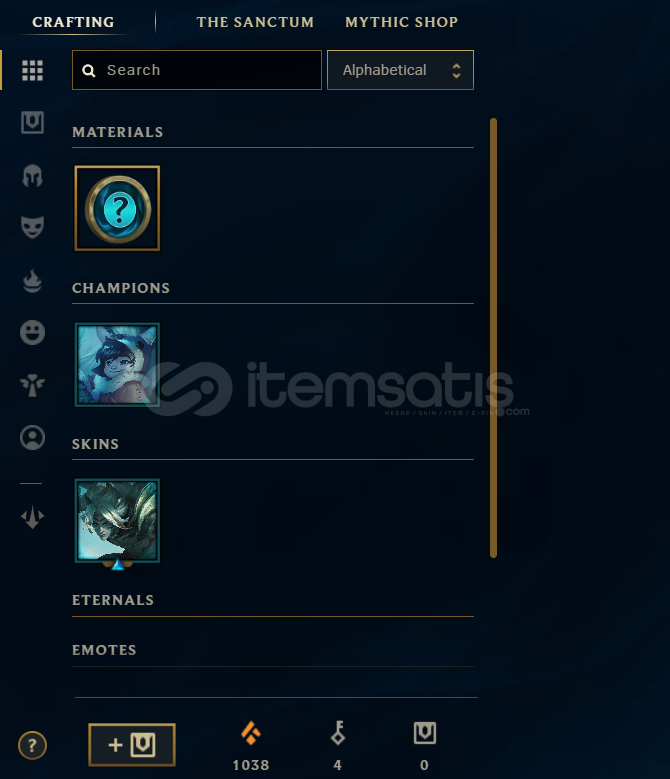Viewport: 670px width, 779px height.
Task: Open the last sidebar filter below the divider
Action: pyautogui.click(x=32, y=517)
